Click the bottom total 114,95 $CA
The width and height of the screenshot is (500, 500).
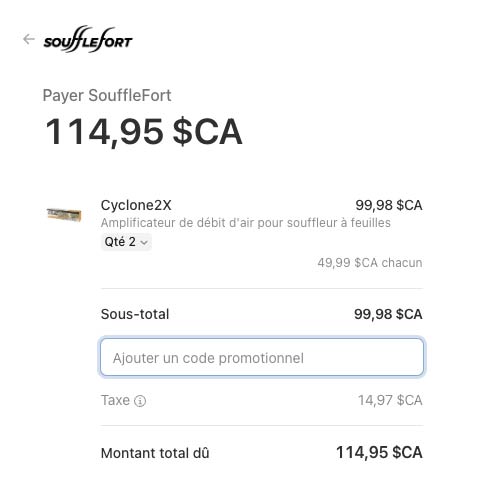click(379, 452)
